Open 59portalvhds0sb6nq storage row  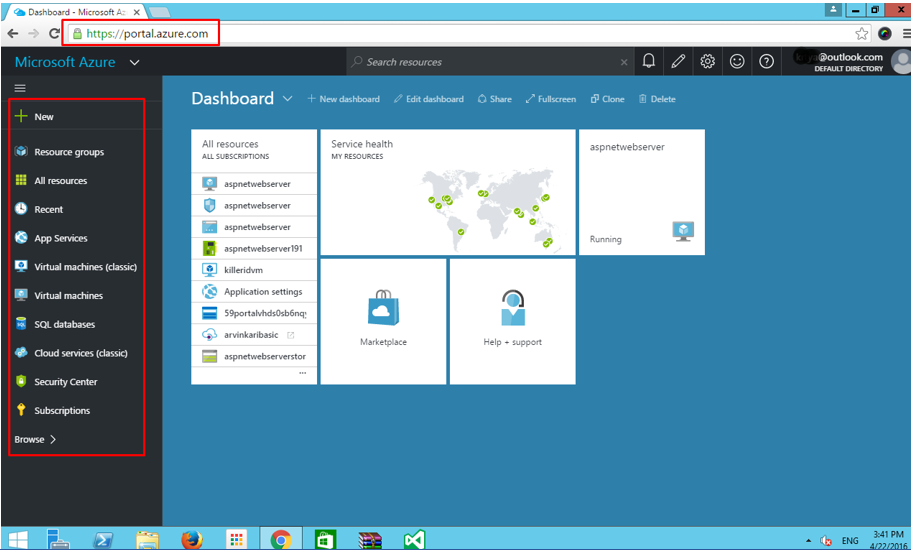tap(254, 313)
